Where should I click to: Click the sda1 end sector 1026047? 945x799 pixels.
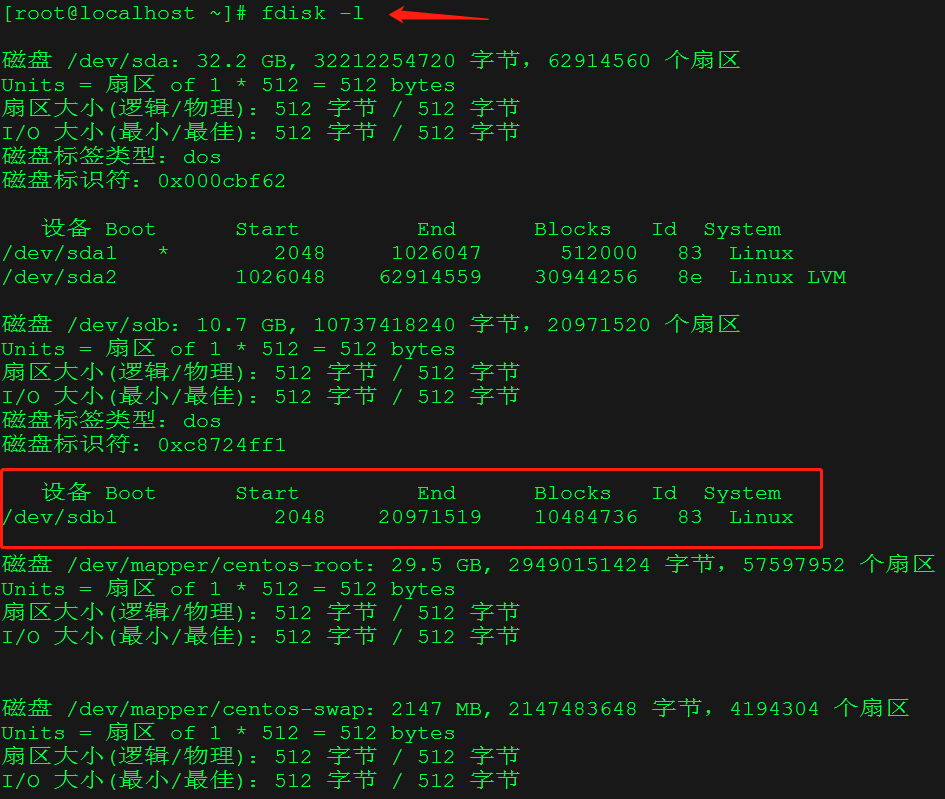tap(436, 253)
